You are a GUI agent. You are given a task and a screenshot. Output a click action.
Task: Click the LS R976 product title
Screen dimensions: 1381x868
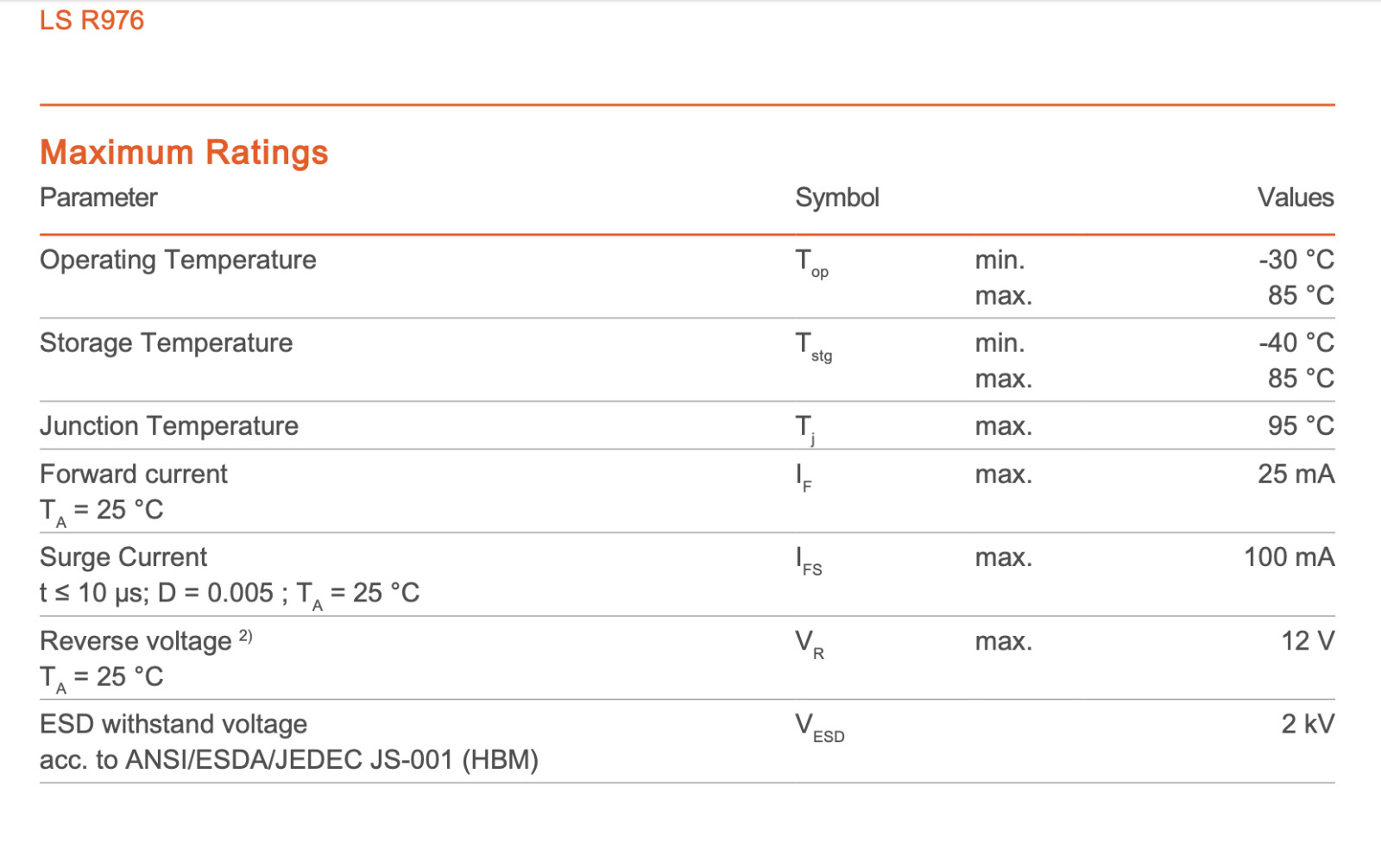[91, 20]
